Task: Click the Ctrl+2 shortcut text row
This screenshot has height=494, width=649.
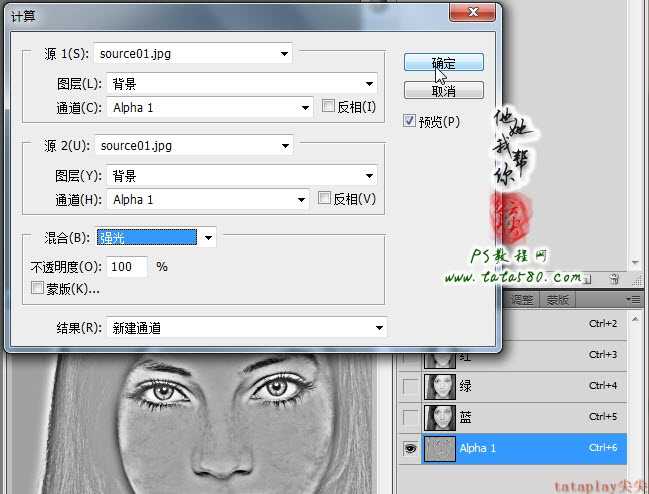Action: pos(603,324)
